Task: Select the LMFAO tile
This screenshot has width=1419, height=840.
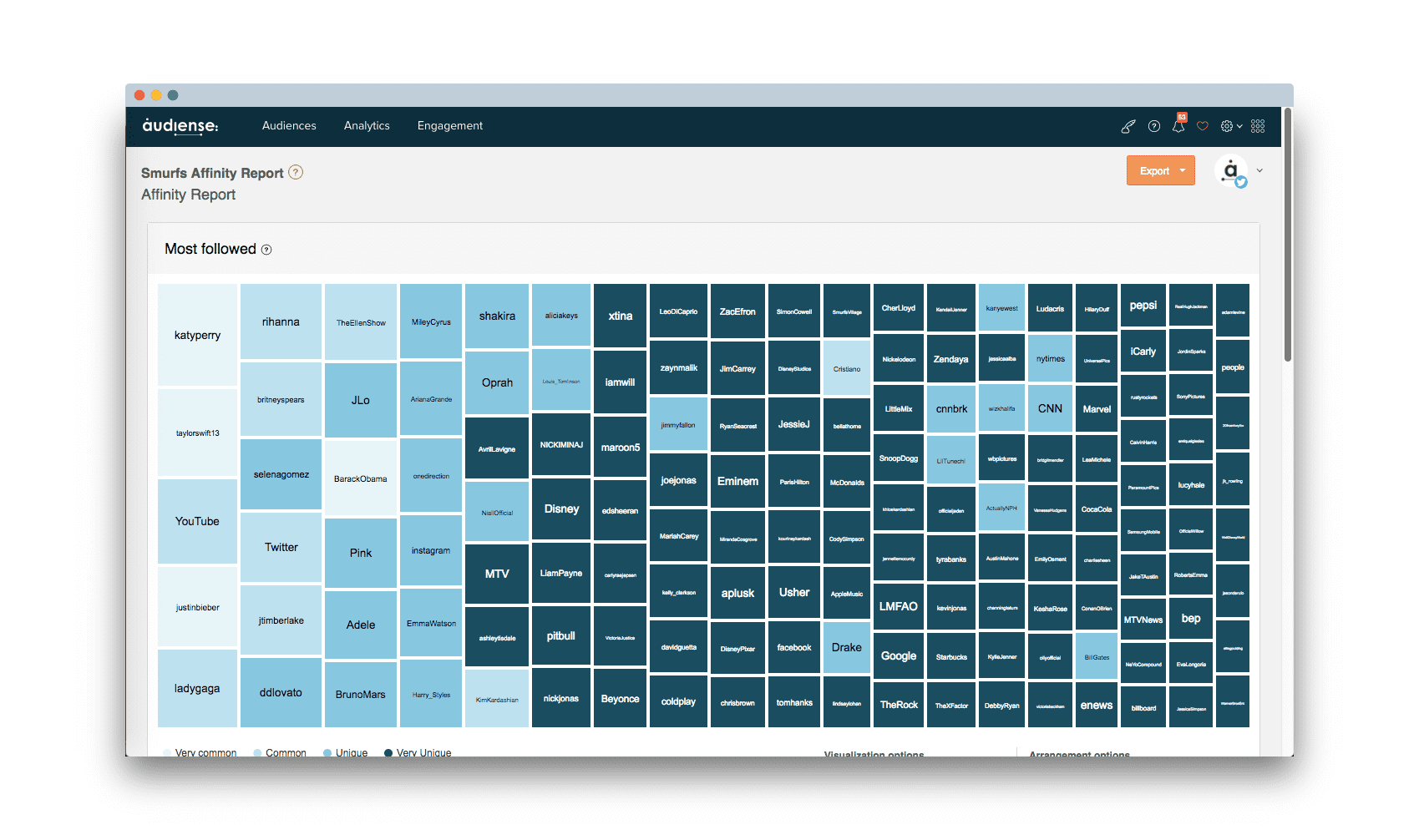Action: [x=899, y=606]
